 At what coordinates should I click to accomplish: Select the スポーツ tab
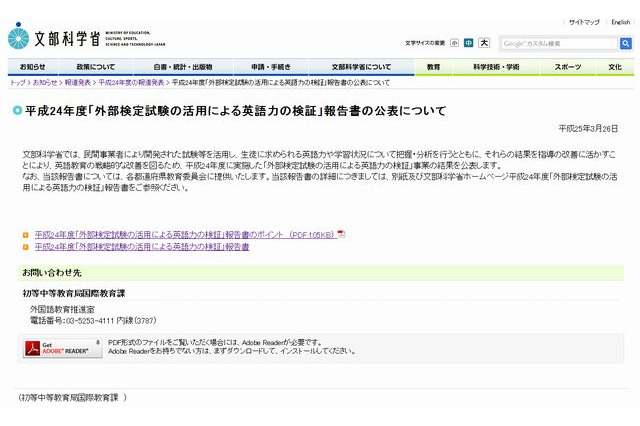[x=567, y=67]
